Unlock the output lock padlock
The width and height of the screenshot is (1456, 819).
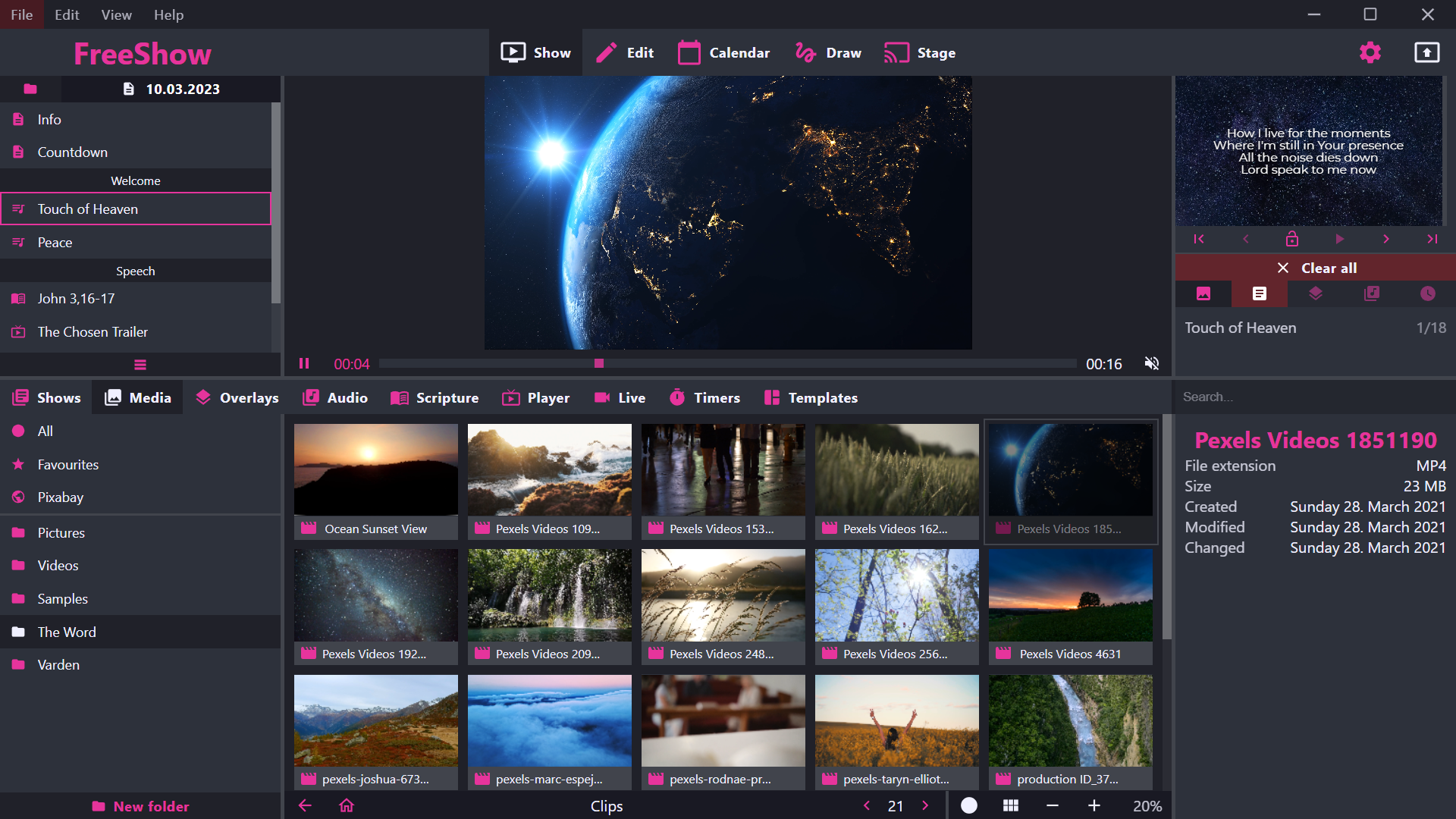click(1293, 239)
